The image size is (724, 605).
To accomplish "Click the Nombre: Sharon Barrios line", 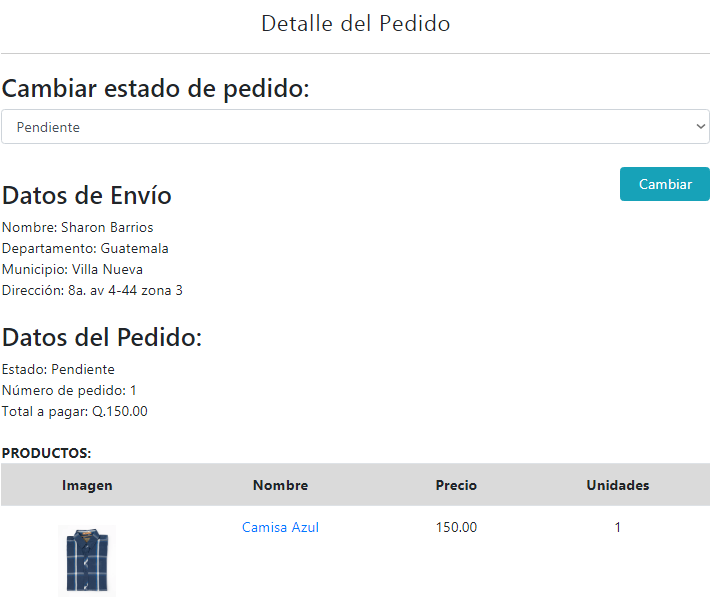I will click(x=78, y=227).
